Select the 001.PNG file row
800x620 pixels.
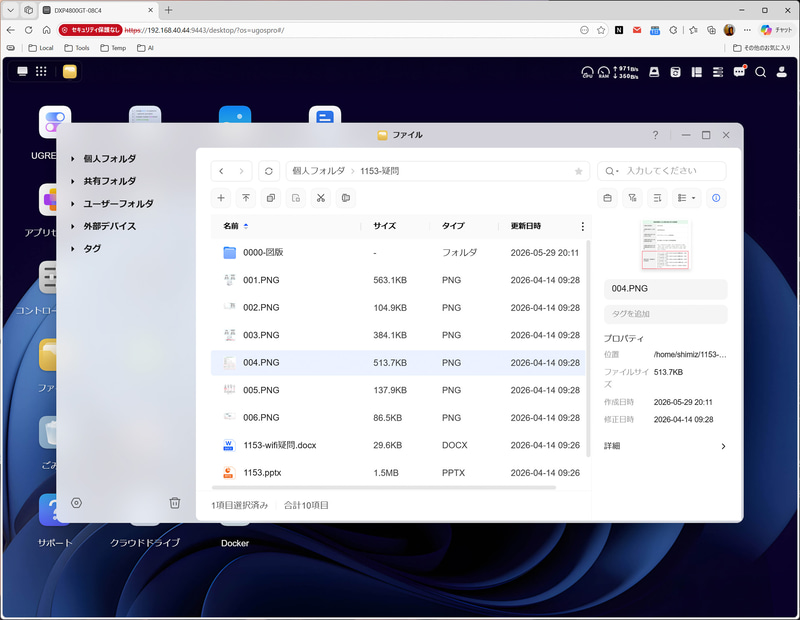click(x=398, y=280)
